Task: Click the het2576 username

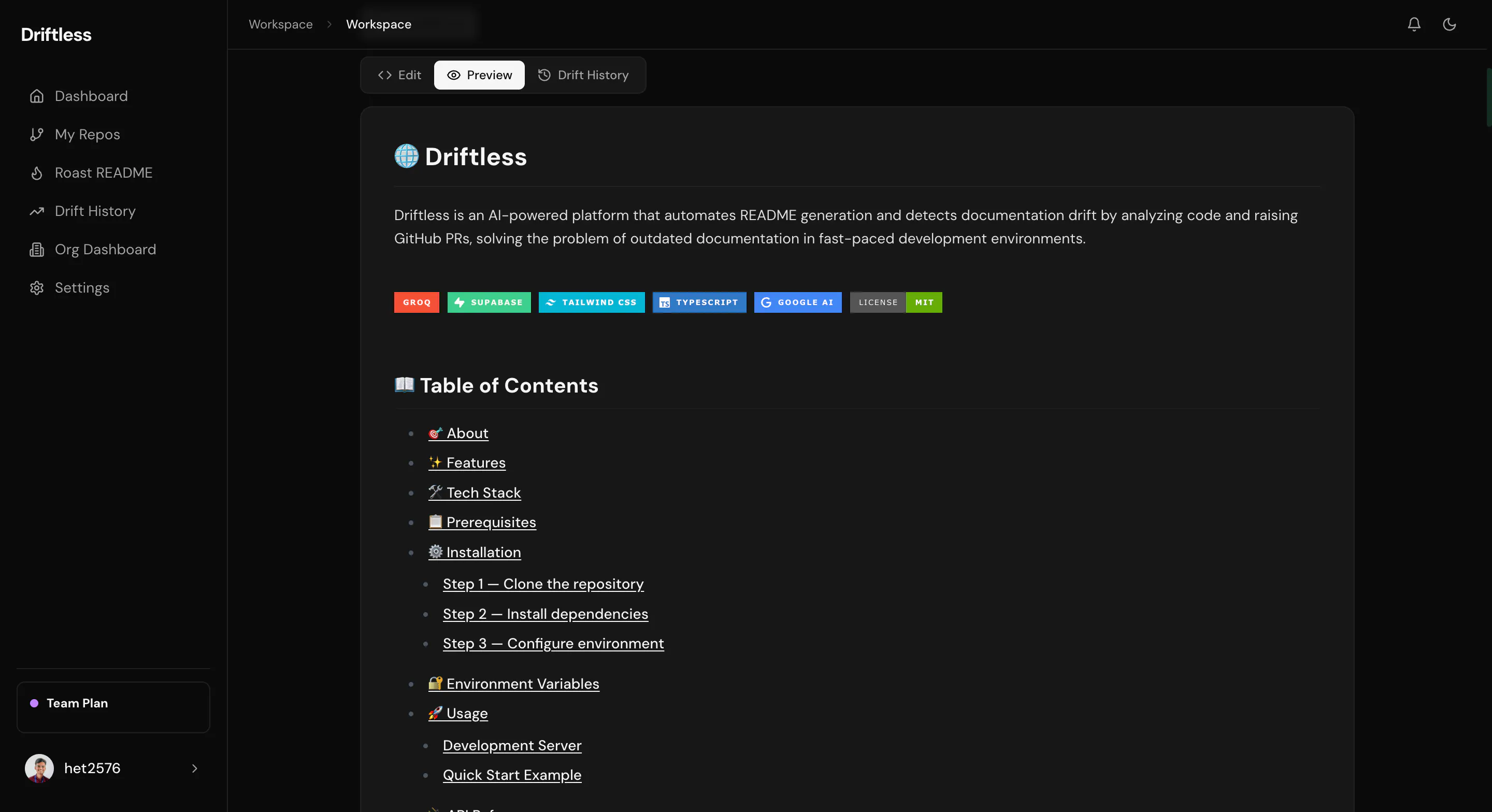Action: 92,769
